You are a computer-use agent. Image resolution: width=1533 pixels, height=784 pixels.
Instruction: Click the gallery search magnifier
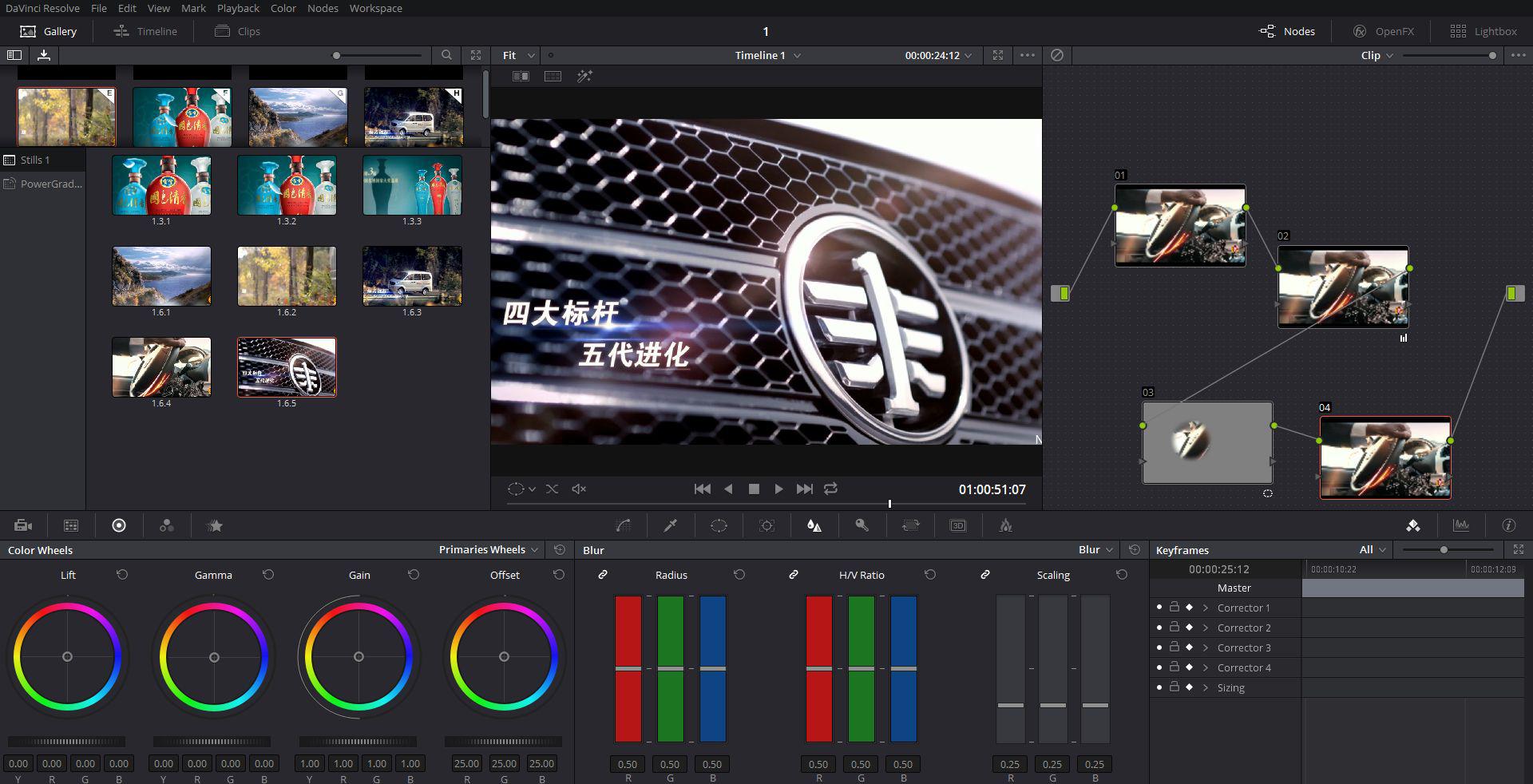[446, 55]
